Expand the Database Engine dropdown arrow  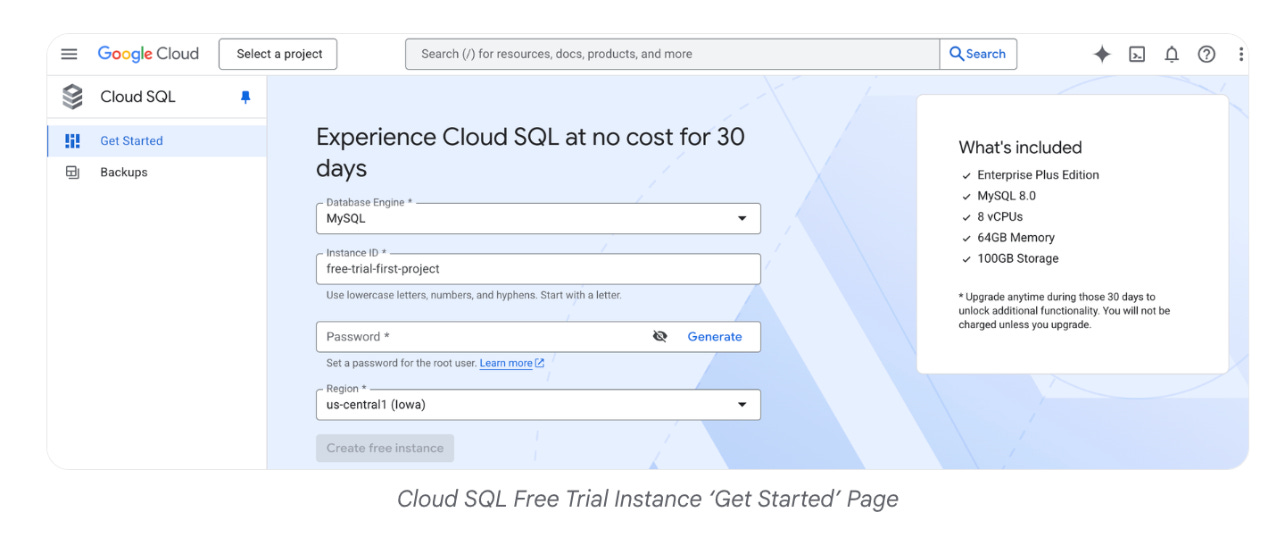pos(742,218)
